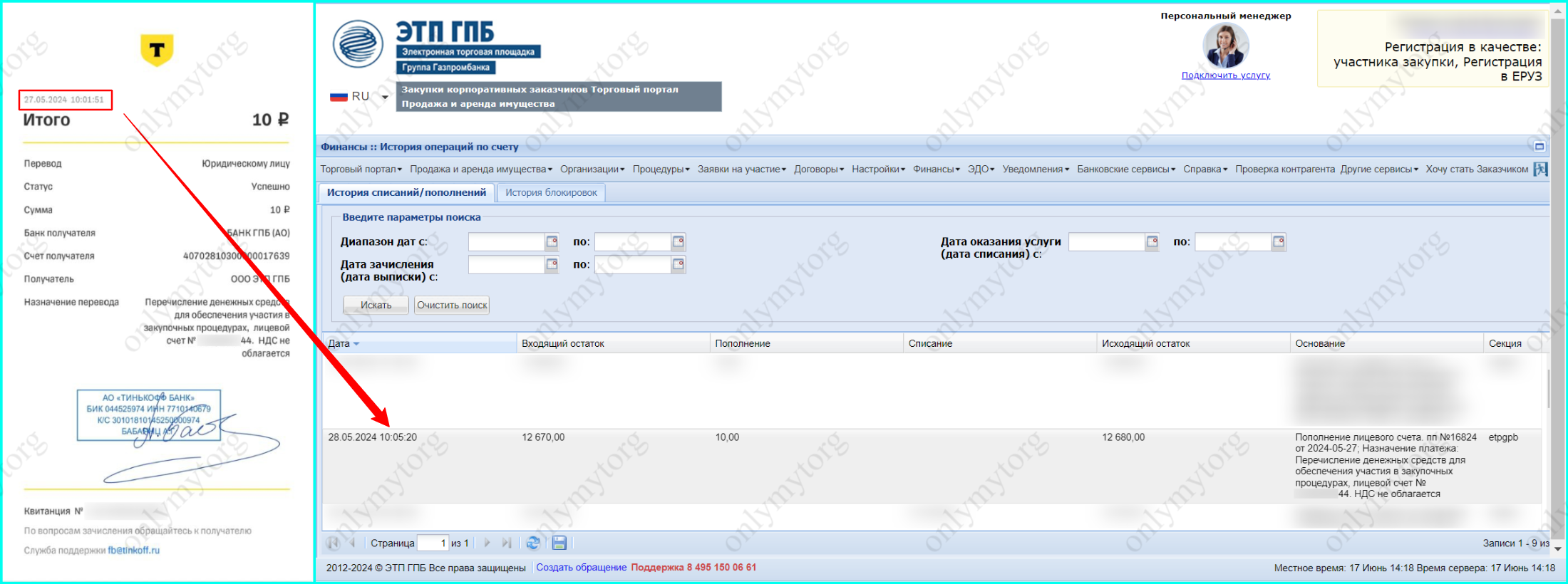Open the calendar for 'Дата оказания услуги' по field

[1279, 242]
